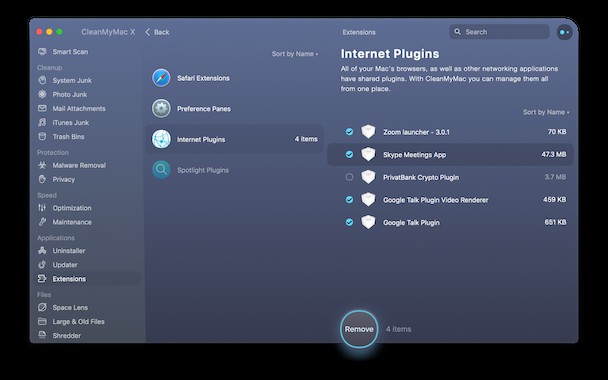Screen dimensions: 608x380
Task: Select the iTunes Junk music icon
Action: pyautogui.click(x=42, y=123)
